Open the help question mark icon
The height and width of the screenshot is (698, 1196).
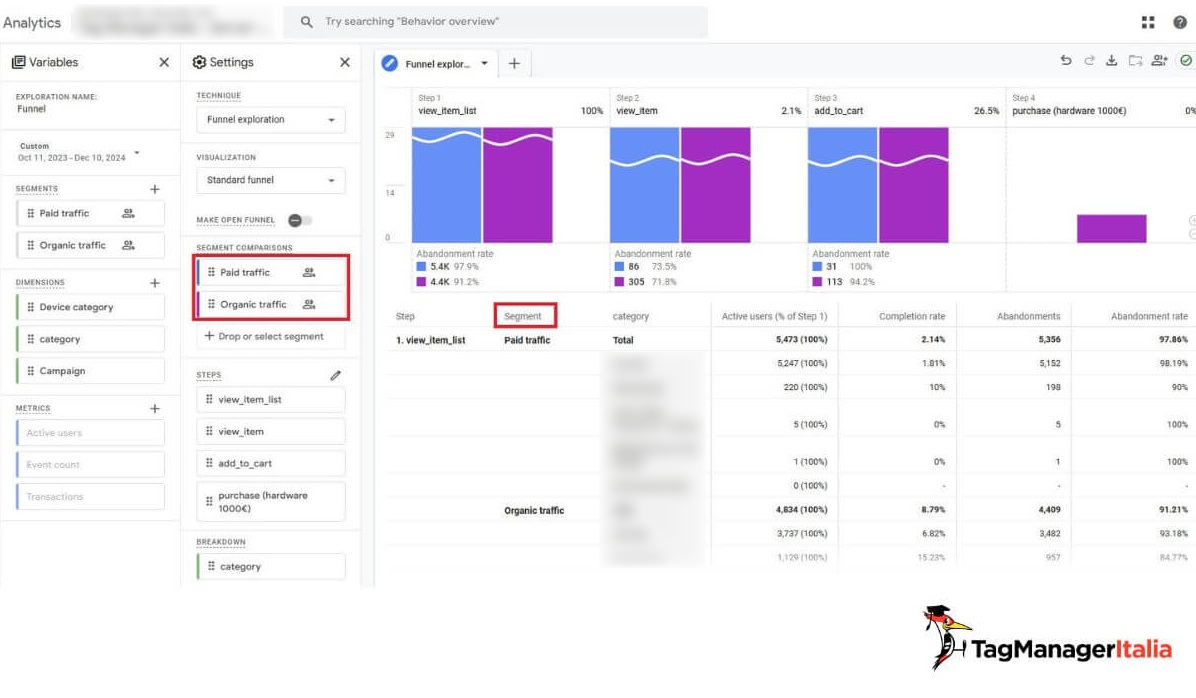coord(1180,22)
